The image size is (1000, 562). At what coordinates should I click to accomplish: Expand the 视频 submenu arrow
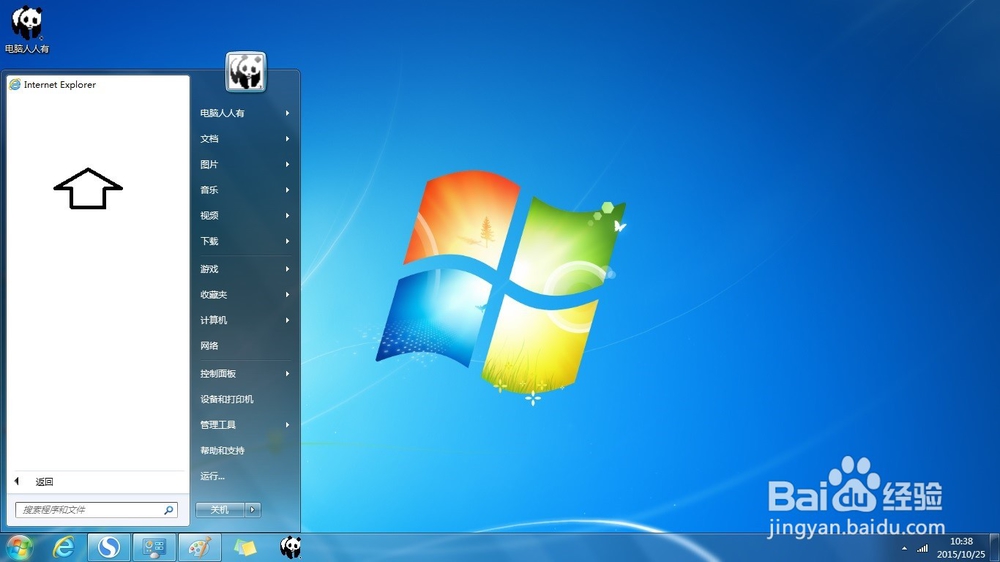pos(288,215)
